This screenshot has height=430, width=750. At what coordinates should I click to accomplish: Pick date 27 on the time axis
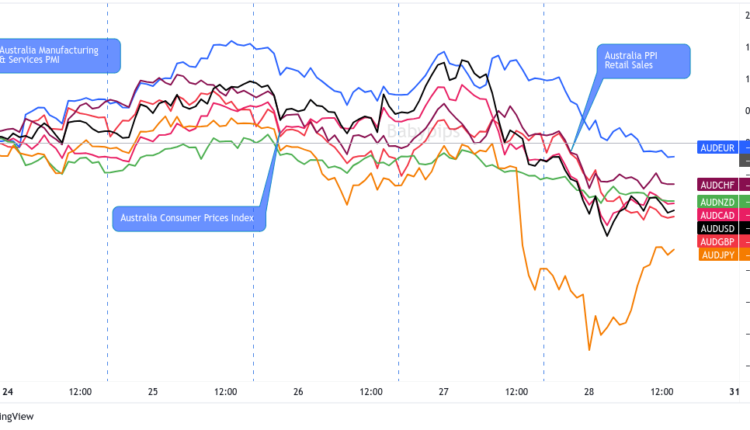point(443,391)
